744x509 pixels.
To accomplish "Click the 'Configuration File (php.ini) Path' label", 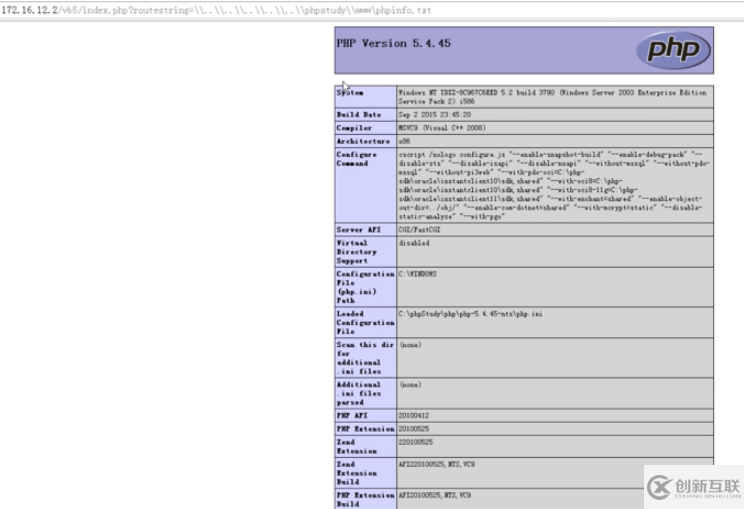I will click(x=365, y=287).
